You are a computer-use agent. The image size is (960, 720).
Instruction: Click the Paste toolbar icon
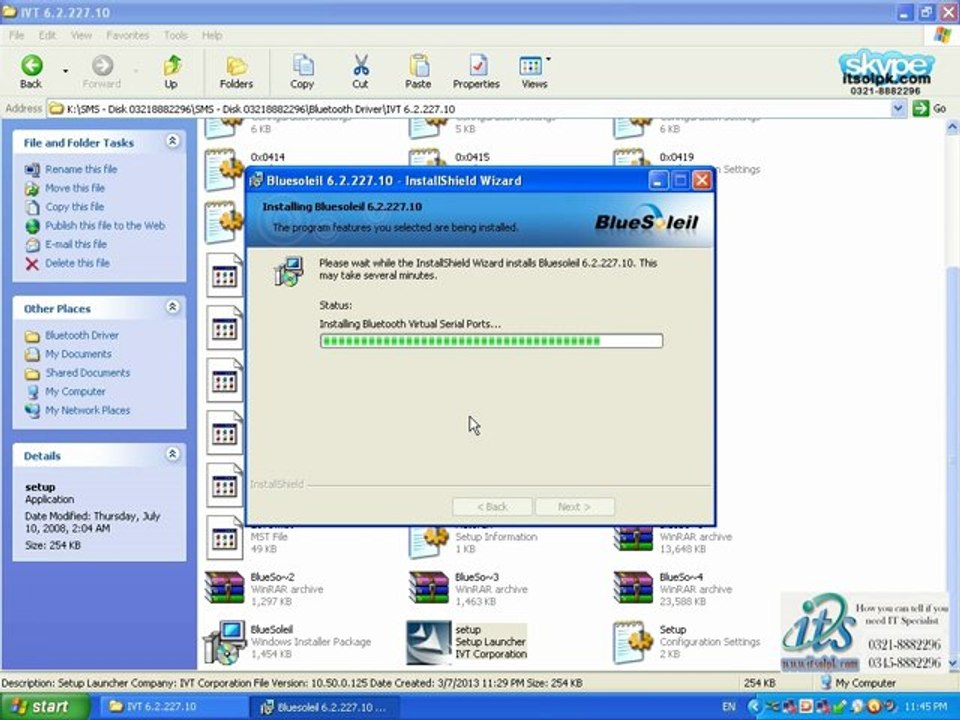coord(419,66)
